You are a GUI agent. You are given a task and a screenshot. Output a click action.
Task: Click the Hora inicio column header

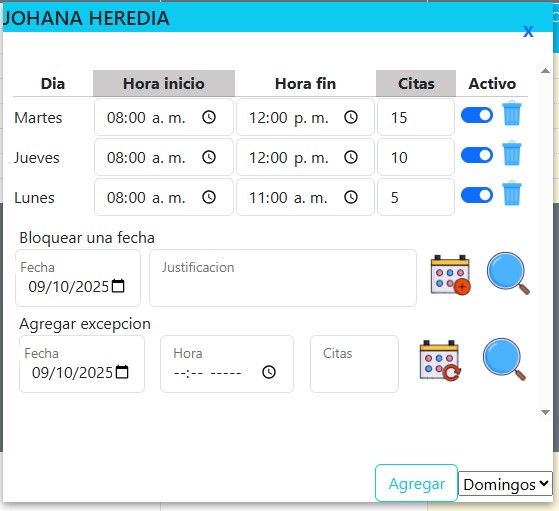pyautogui.click(x=164, y=83)
